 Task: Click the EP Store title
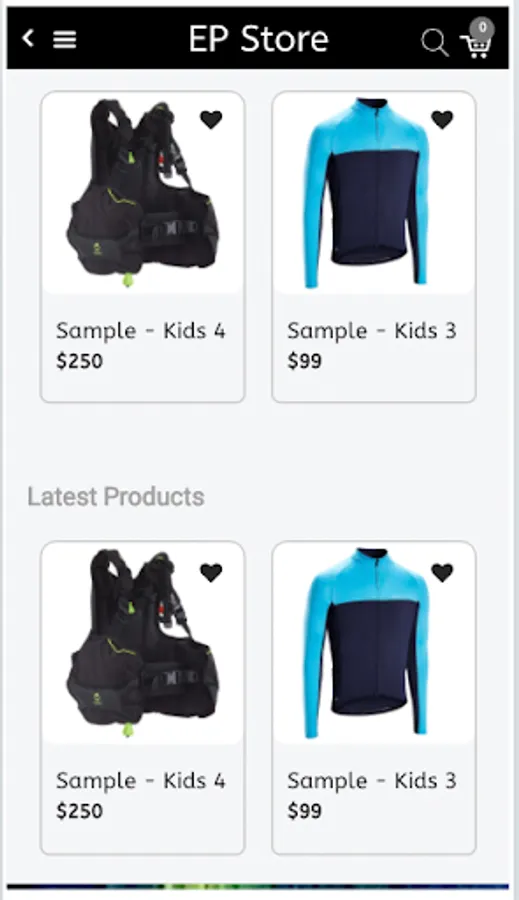click(x=259, y=39)
